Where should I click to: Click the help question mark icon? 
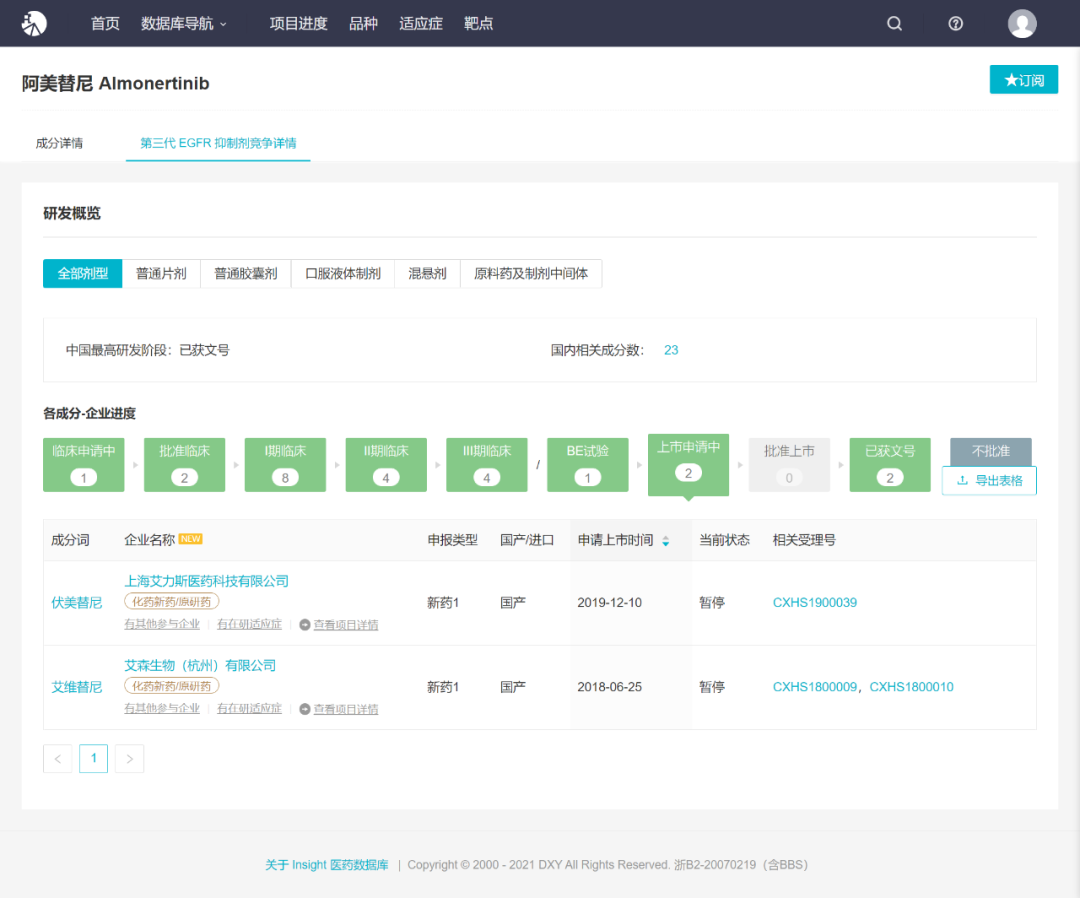click(955, 23)
